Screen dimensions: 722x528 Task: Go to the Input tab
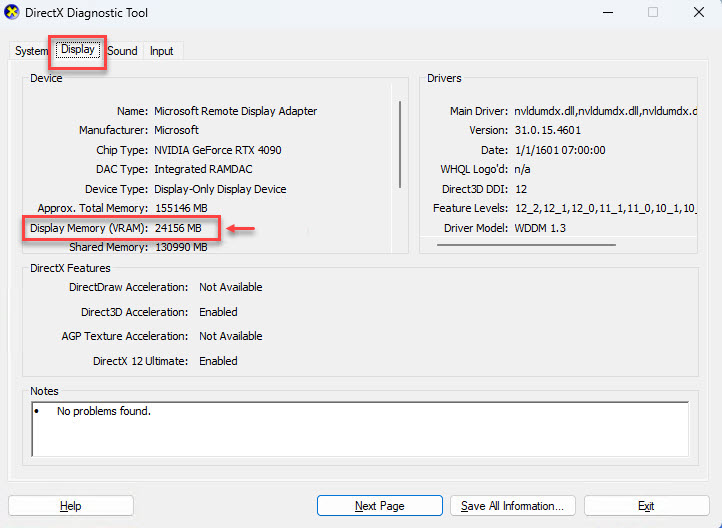161,51
